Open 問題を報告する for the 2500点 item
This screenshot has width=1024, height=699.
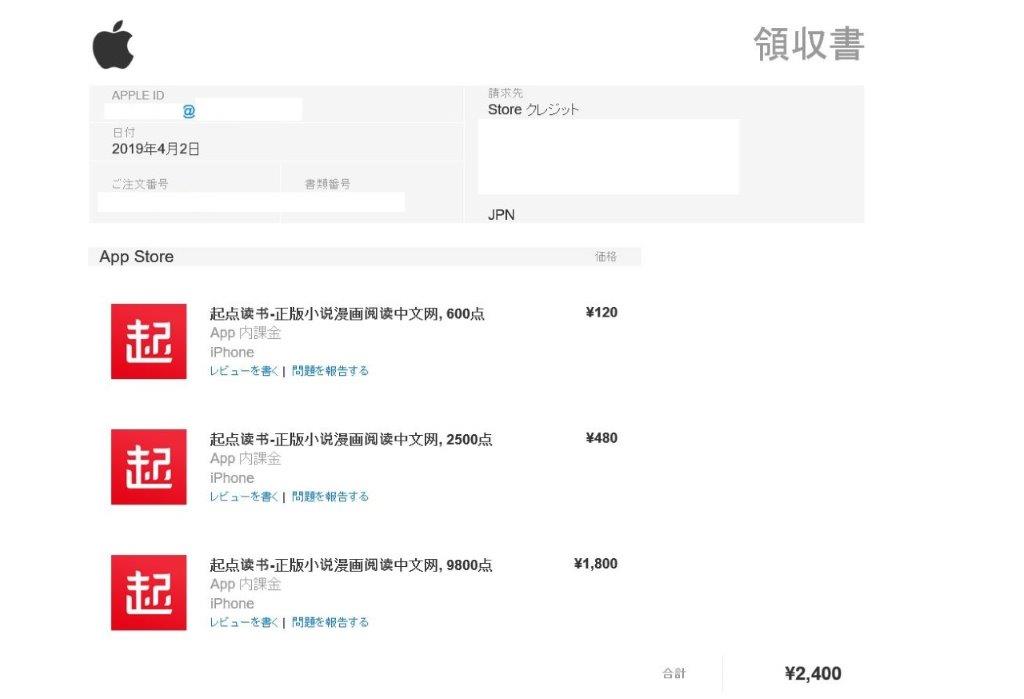330,496
